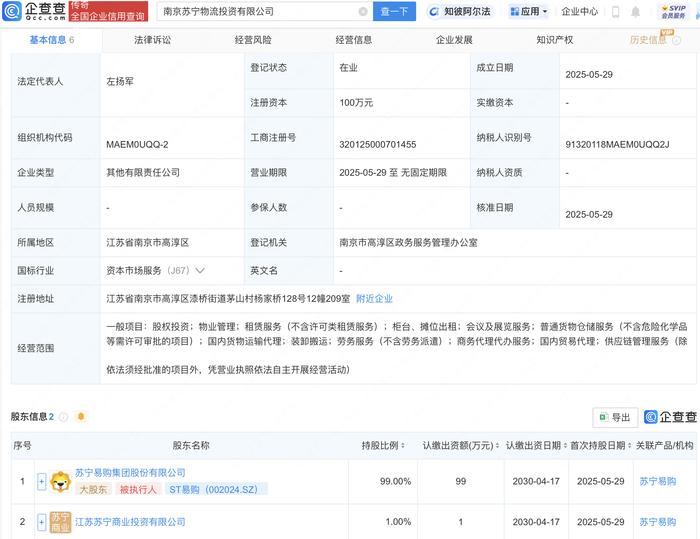Clear the search box text

[x=363, y=12]
